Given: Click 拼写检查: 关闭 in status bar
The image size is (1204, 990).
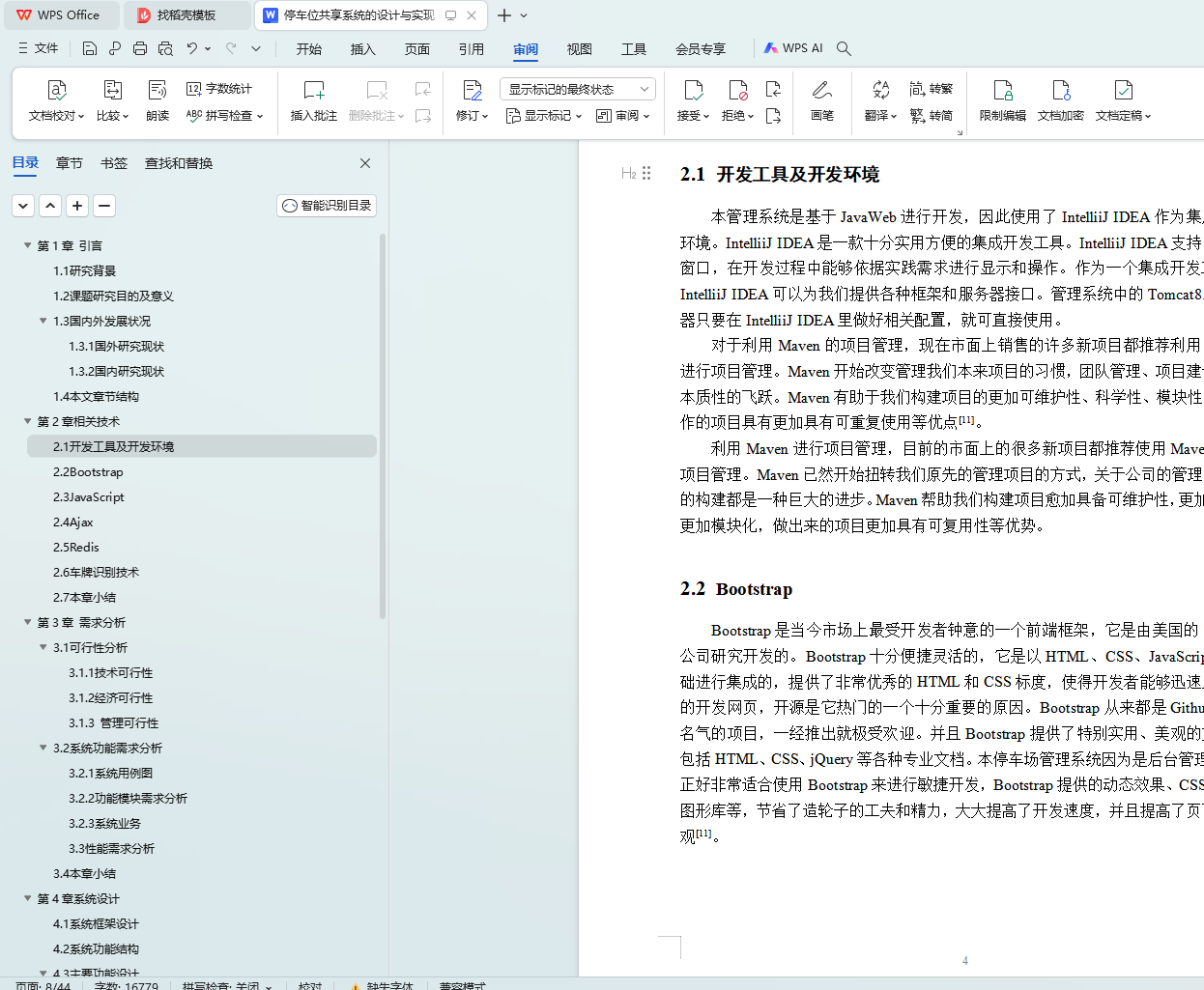Looking at the screenshot, I should coord(227,985).
